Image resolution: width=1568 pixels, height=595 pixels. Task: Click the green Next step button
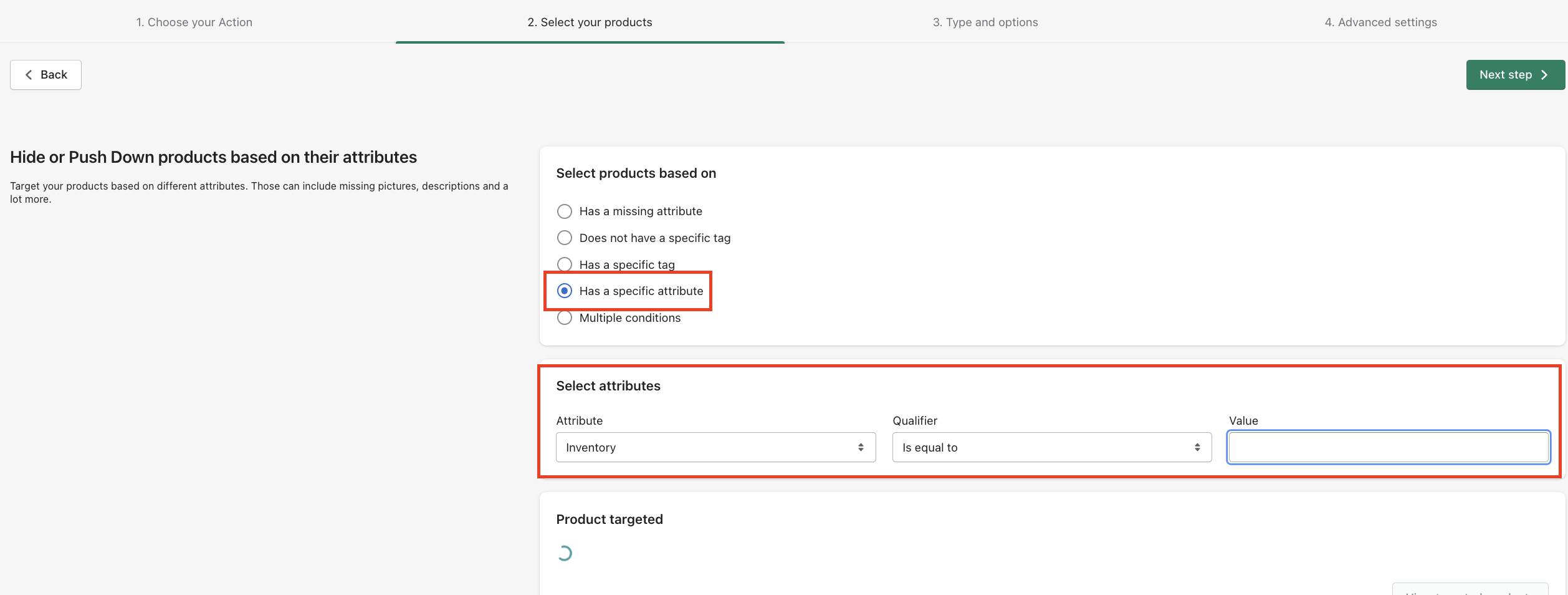pyautogui.click(x=1514, y=75)
